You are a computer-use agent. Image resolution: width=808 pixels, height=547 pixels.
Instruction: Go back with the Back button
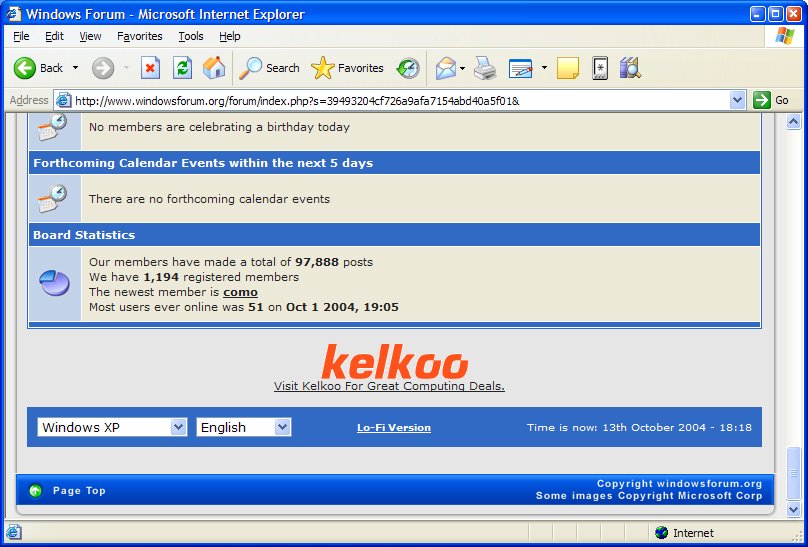38,68
